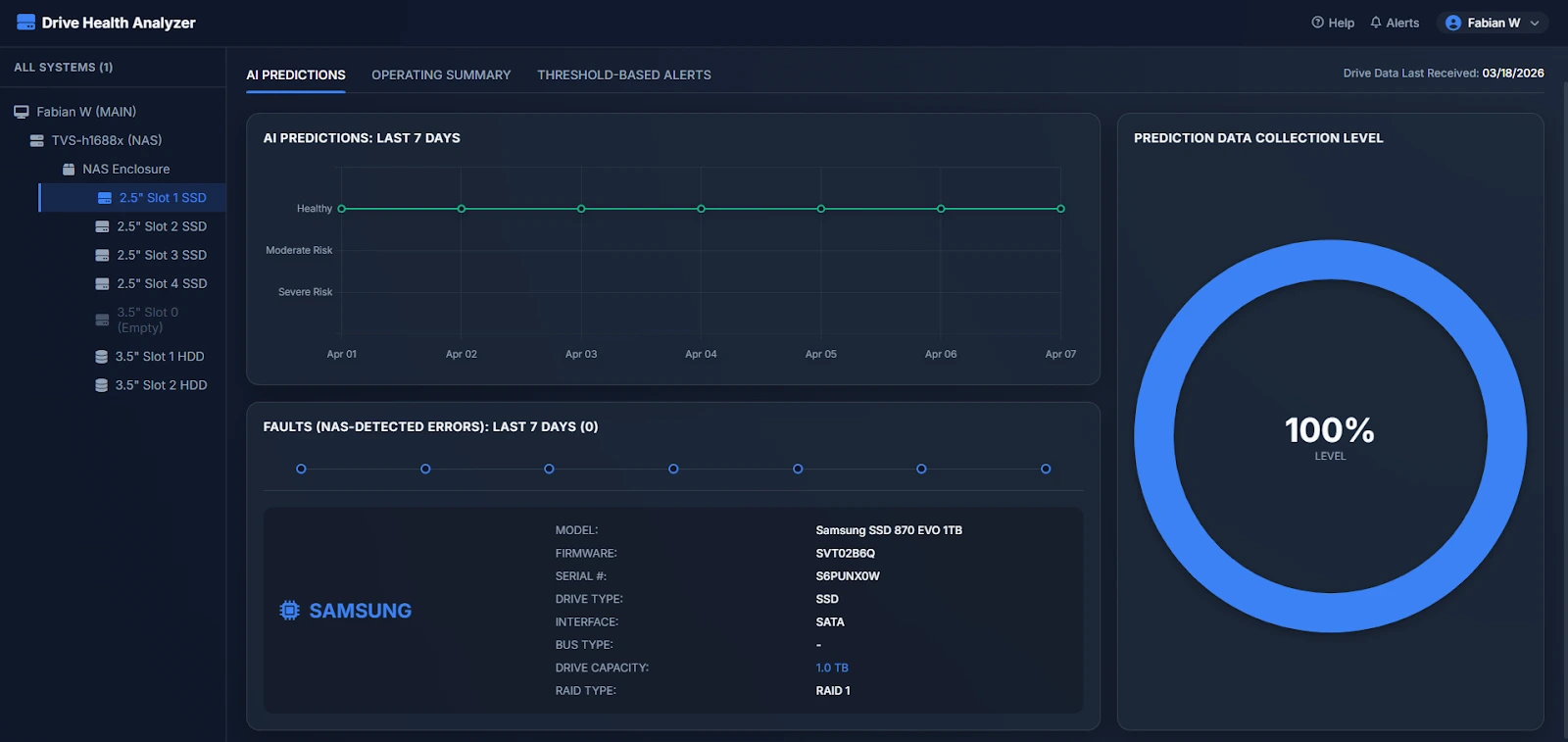Click the Fabian W user avatar icon
The height and width of the screenshot is (742, 1568).
point(1453,23)
